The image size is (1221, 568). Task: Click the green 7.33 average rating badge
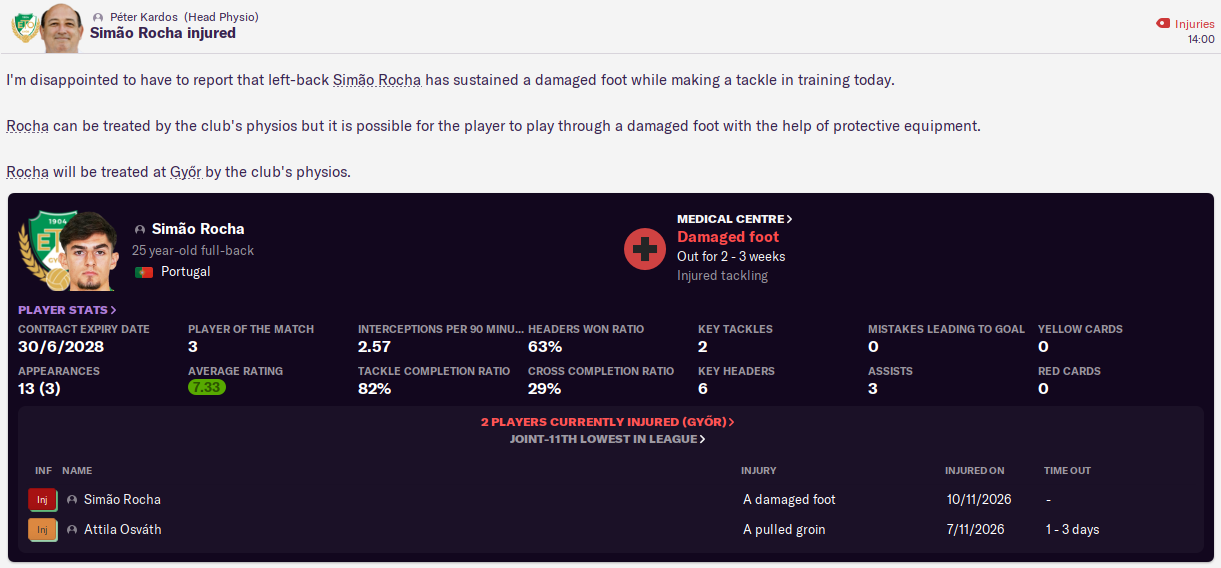pyautogui.click(x=207, y=388)
